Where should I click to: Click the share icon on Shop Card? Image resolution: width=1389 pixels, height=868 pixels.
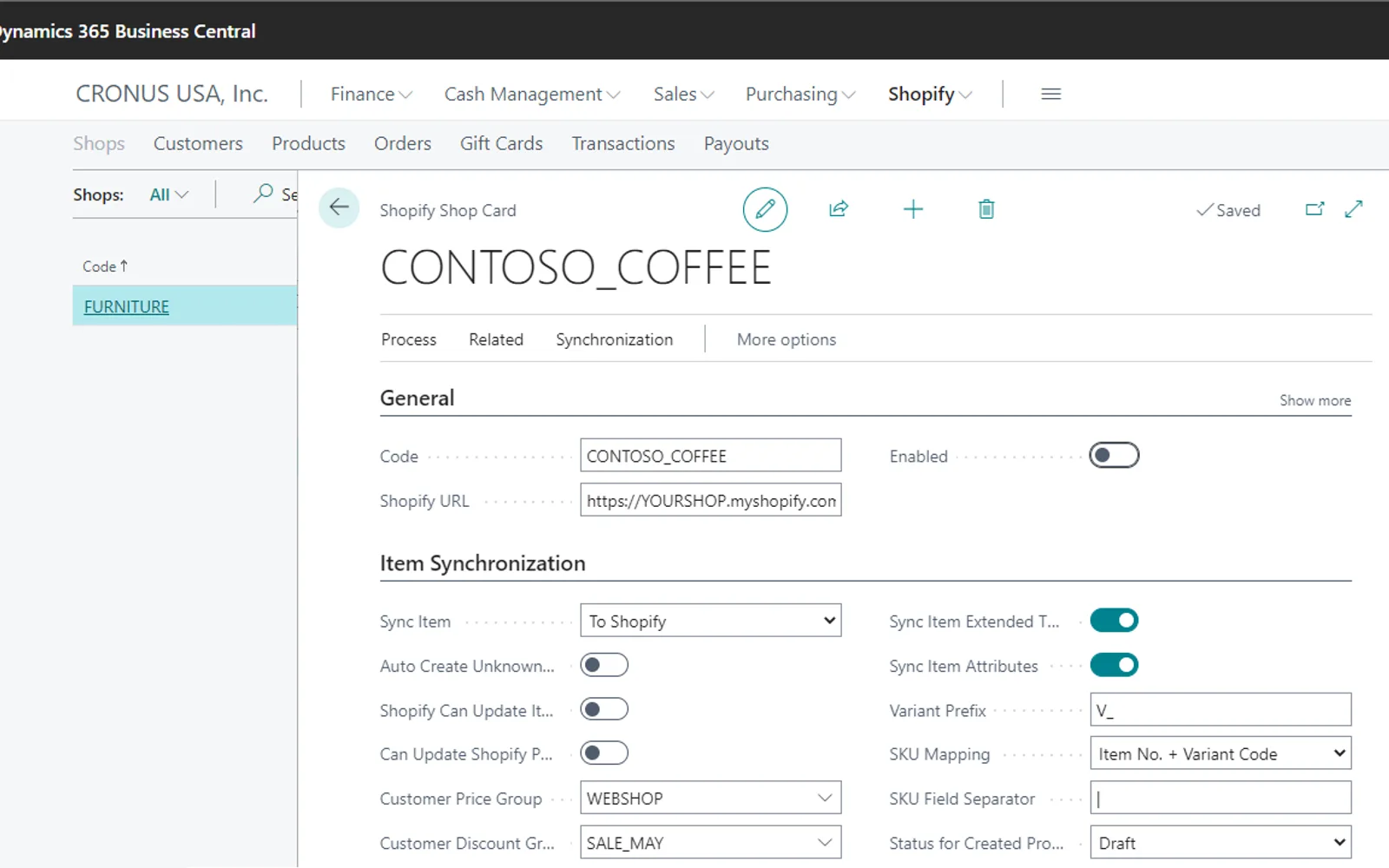[839, 209]
